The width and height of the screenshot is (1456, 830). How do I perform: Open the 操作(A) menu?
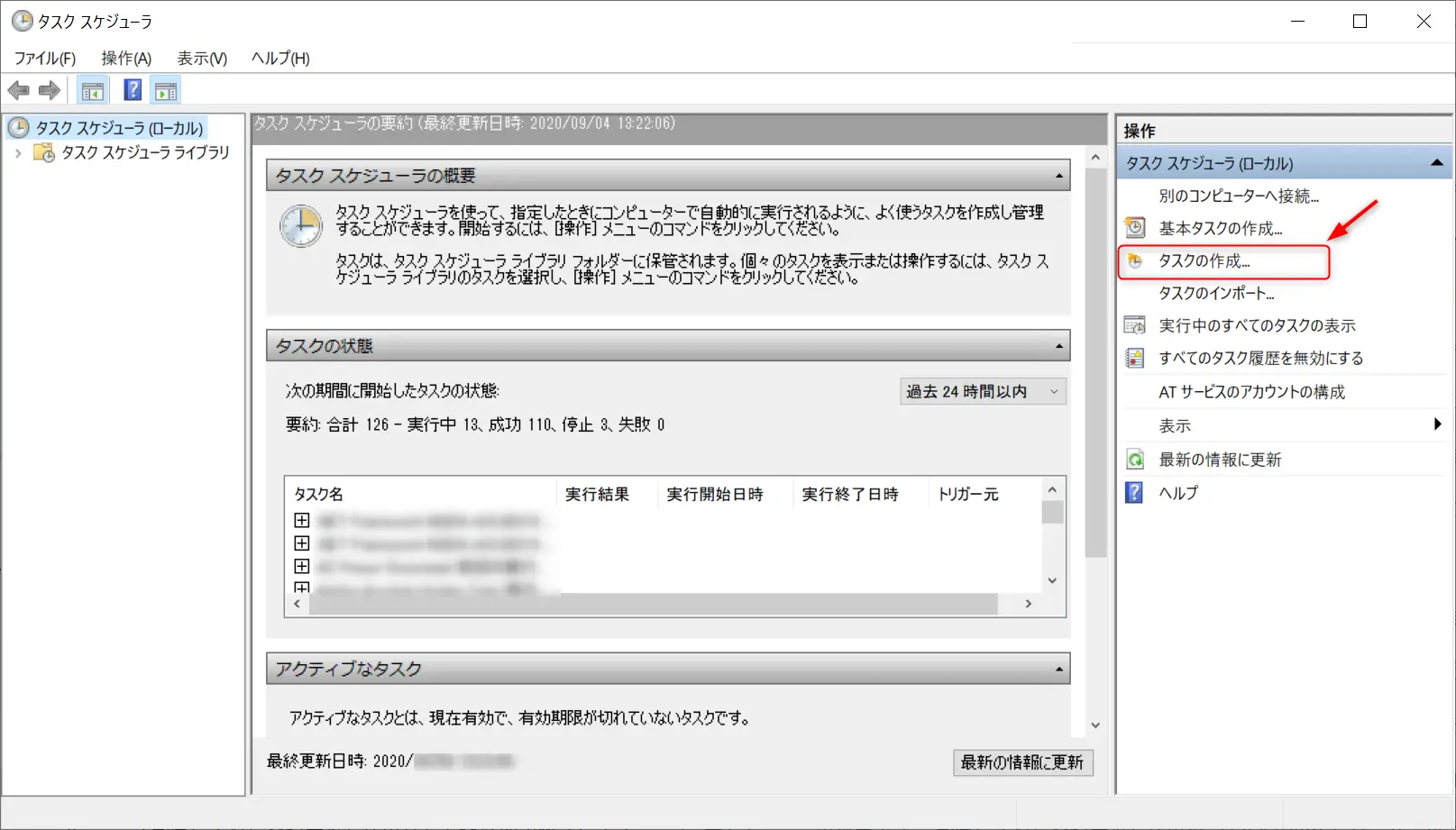click(126, 59)
